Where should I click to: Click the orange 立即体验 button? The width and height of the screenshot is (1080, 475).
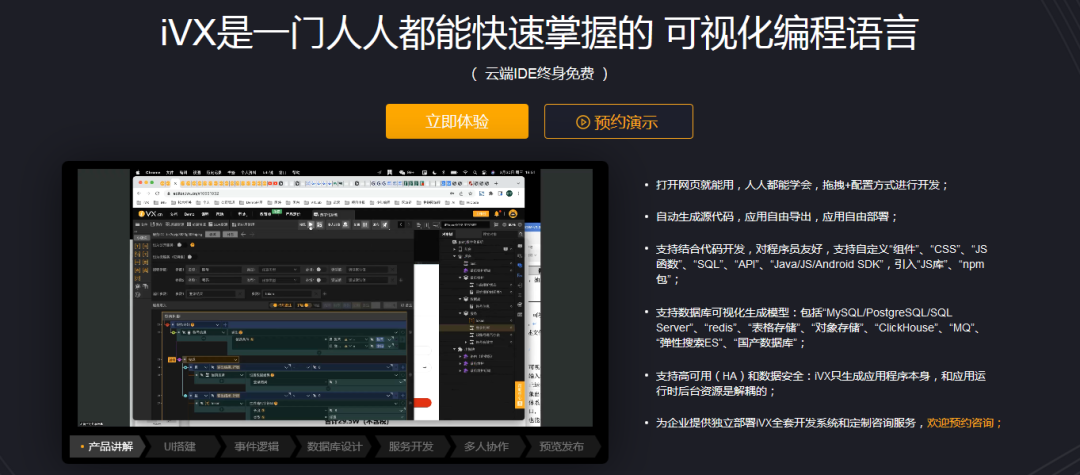tap(457, 121)
